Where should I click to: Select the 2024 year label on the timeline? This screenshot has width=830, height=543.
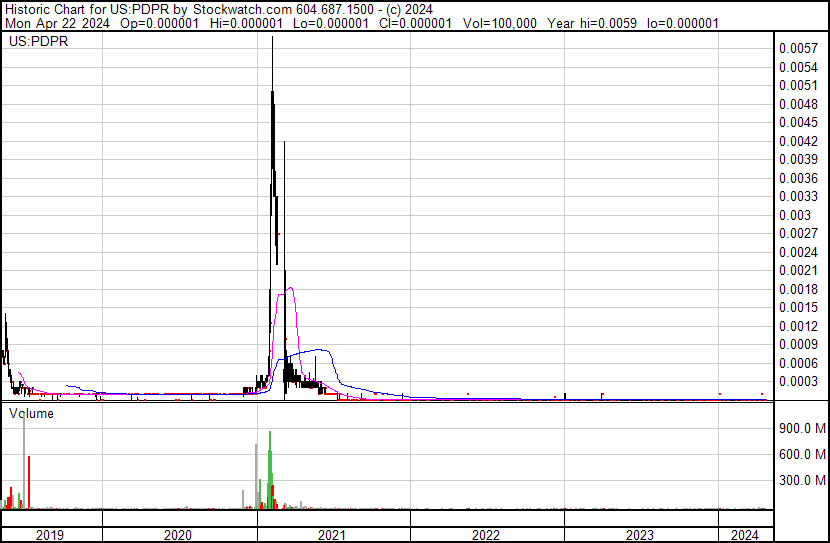coord(743,535)
